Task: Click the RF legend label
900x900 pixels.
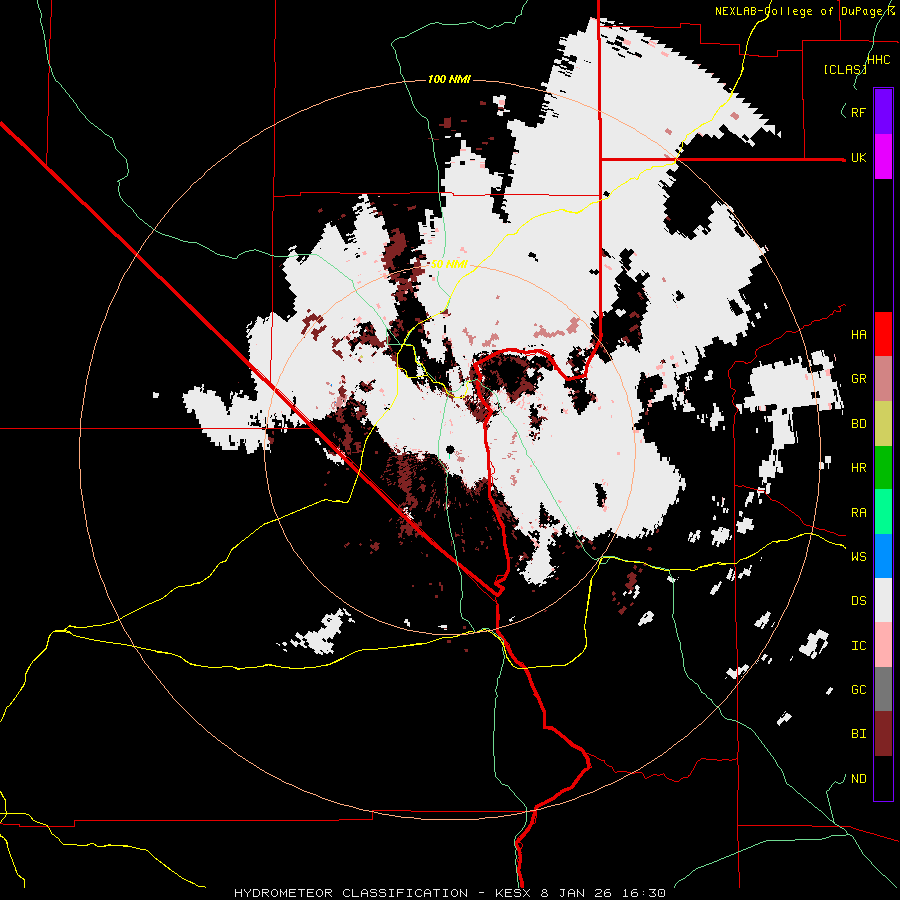Action: pyautogui.click(x=858, y=112)
